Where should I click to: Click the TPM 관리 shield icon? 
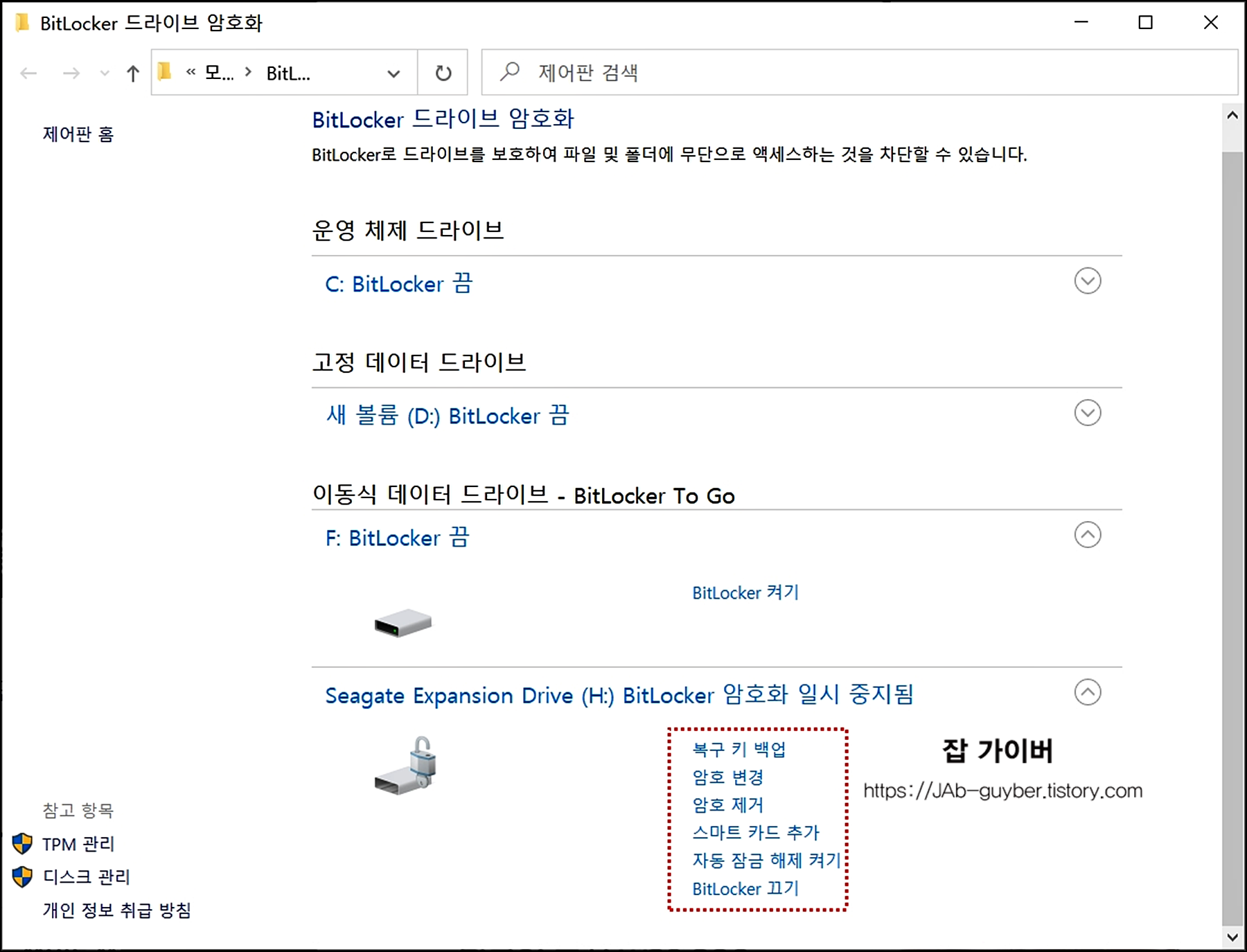click(23, 844)
